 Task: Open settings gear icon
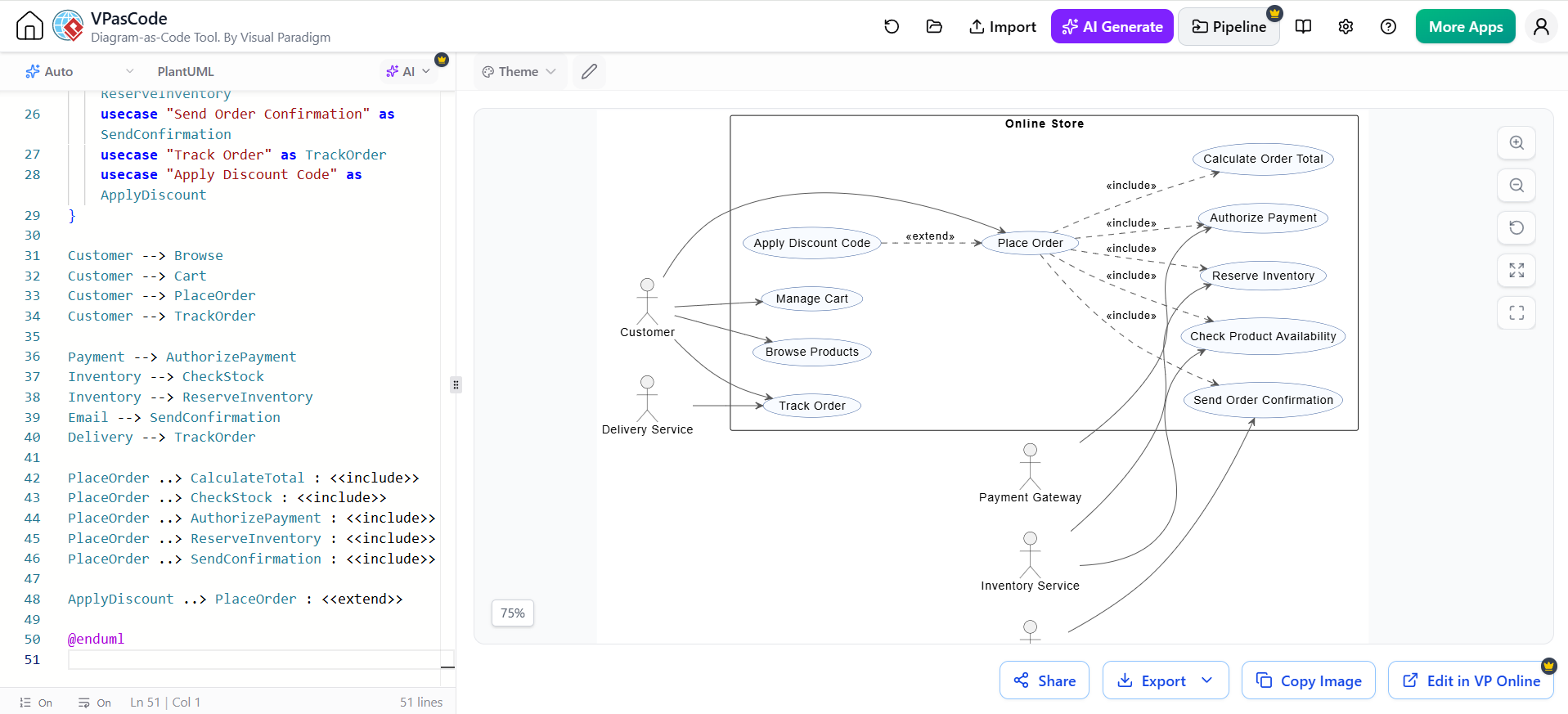coord(1346,27)
